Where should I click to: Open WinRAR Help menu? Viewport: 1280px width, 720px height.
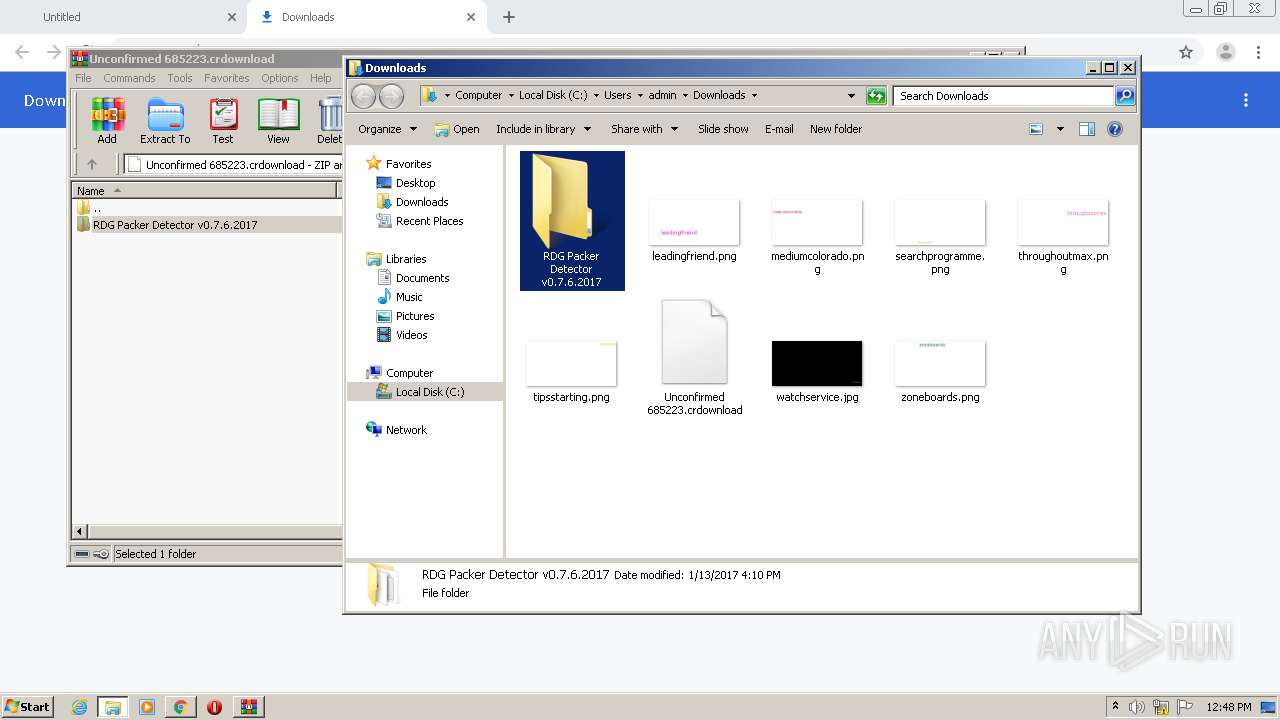click(x=320, y=78)
